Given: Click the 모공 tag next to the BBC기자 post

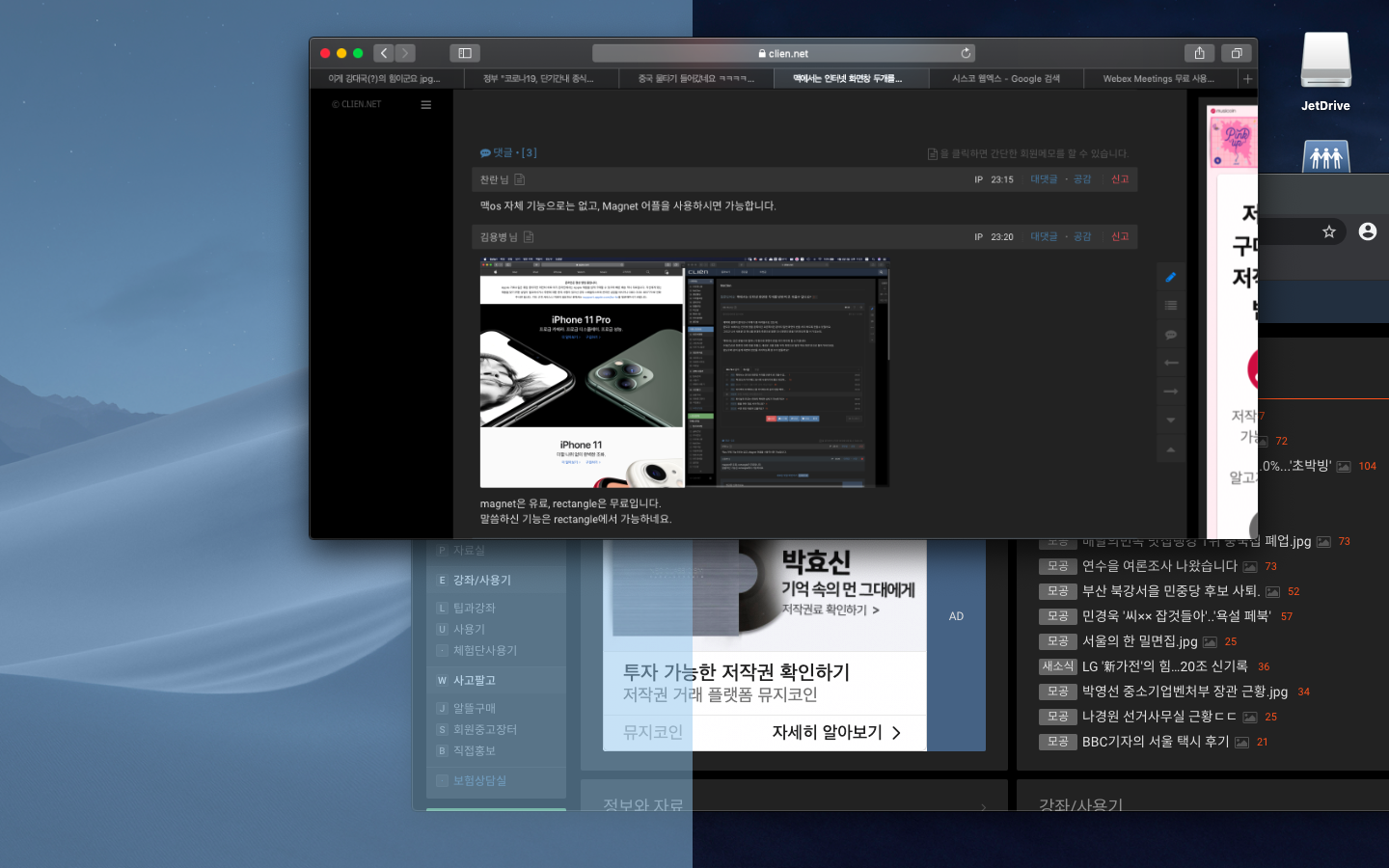Looking at the screenshot, I should pos(1058,742).
